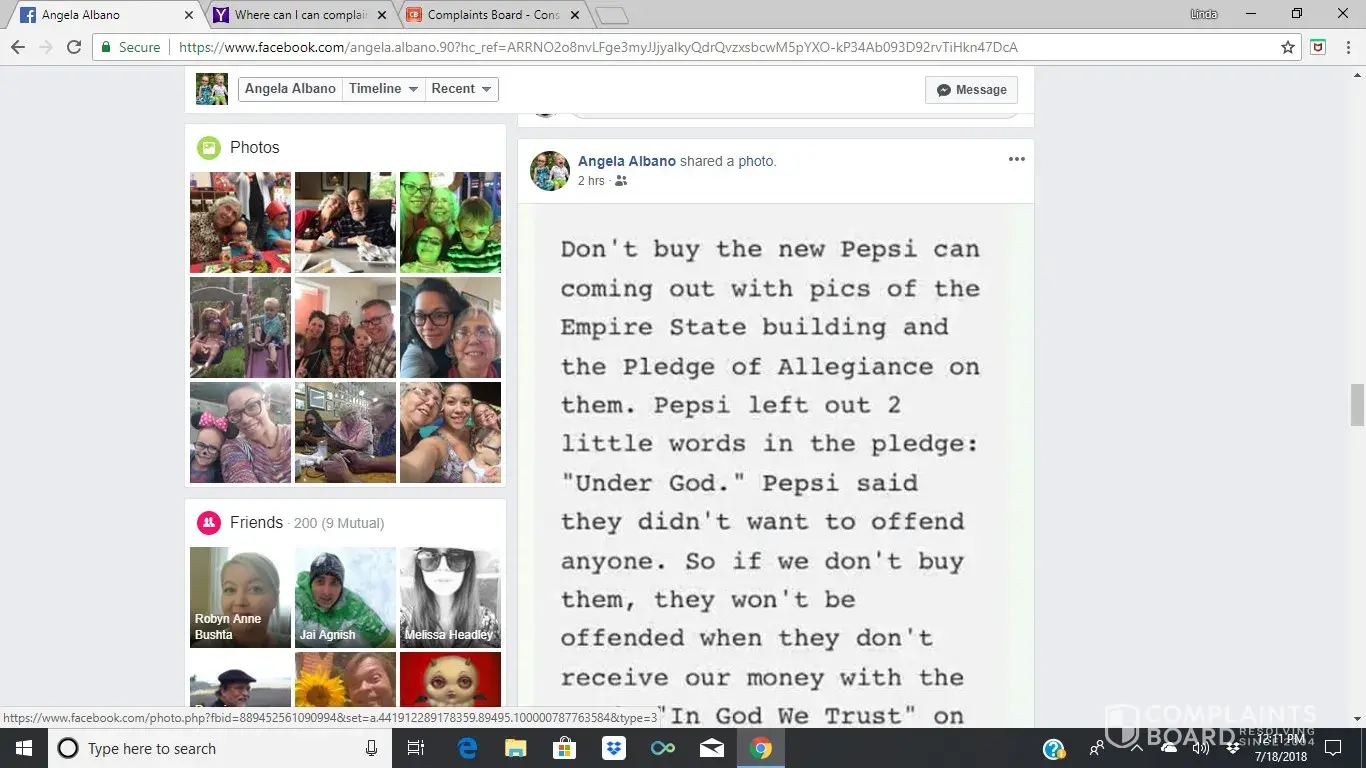Reload the page with the refresh icon
Viewport: 1366px width, 768px height.
(x=73, y=47)
